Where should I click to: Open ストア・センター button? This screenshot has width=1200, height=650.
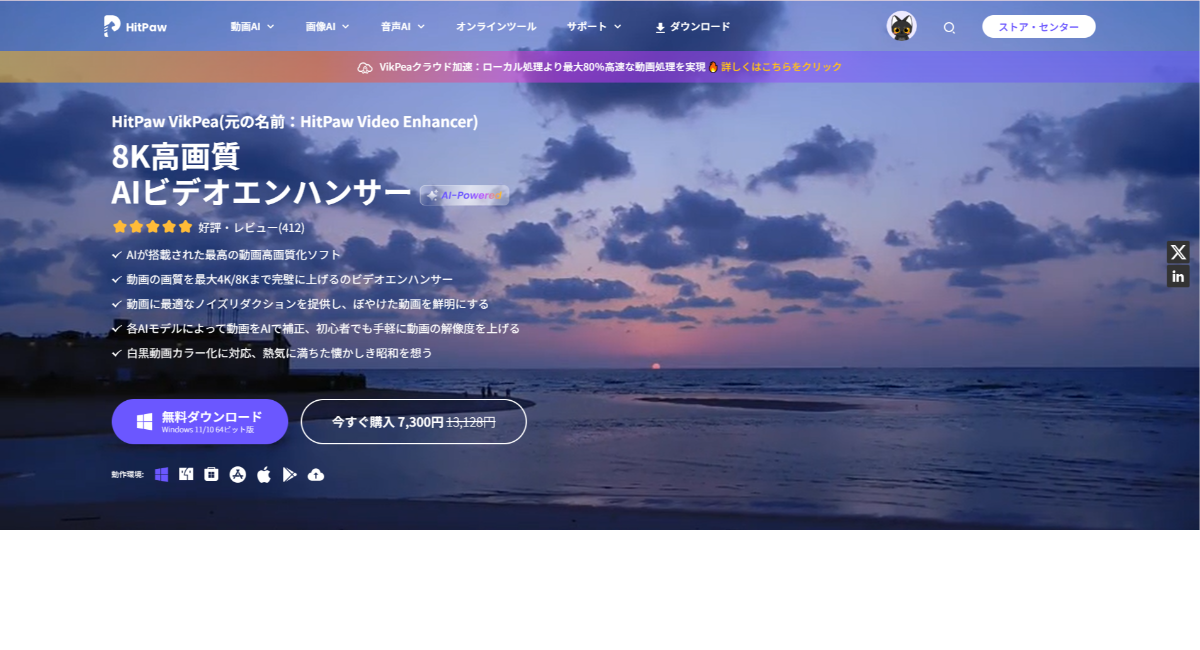point(1038,27)
